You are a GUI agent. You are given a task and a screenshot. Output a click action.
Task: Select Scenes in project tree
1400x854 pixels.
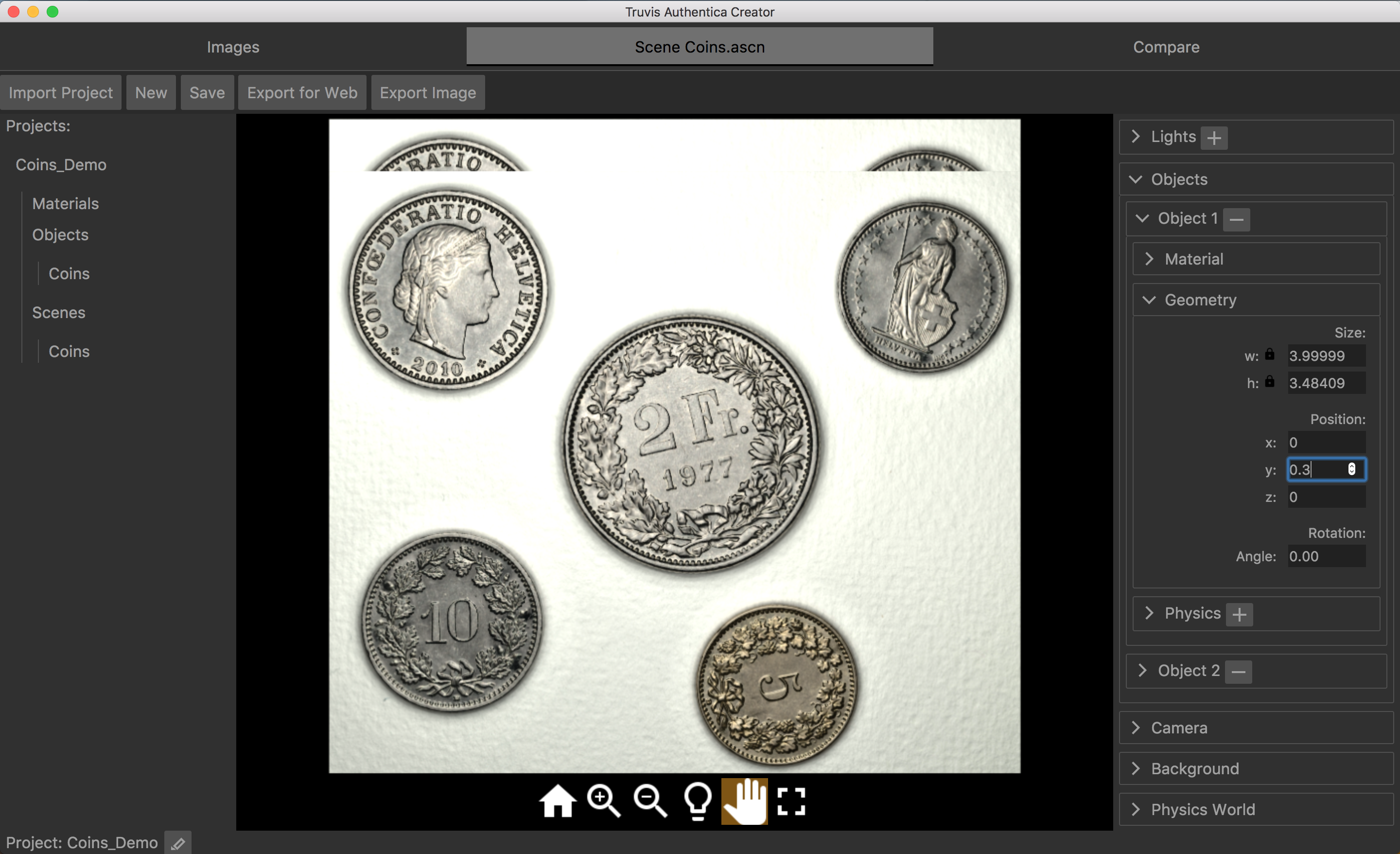(x=58, y=313)
